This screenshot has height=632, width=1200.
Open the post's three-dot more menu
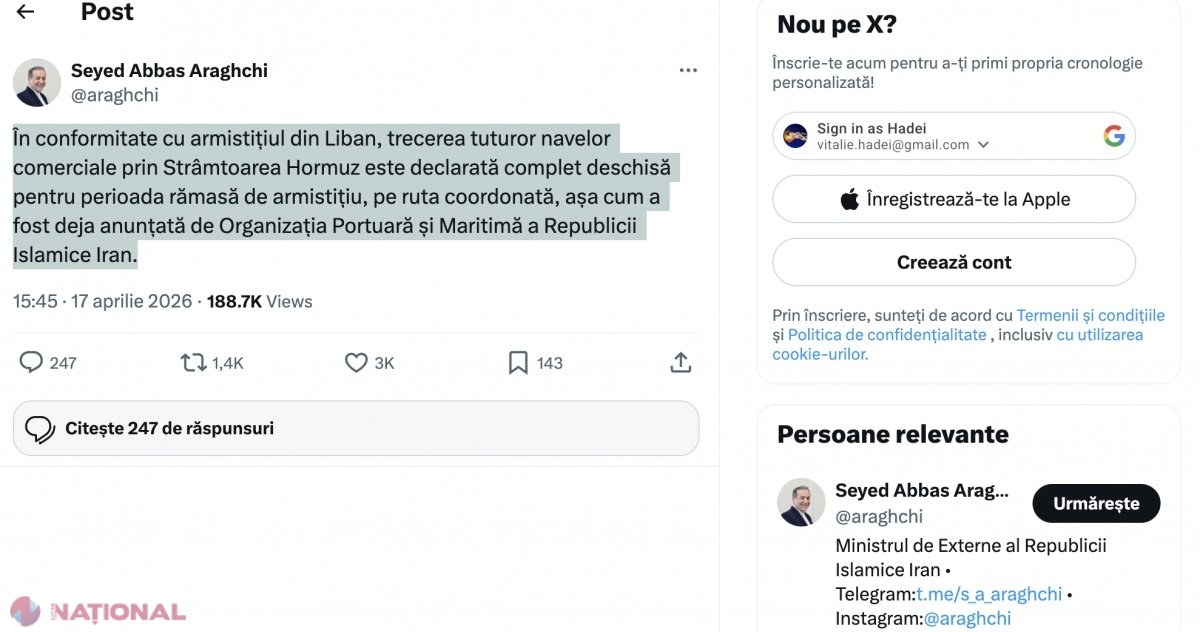coord(688,71)
